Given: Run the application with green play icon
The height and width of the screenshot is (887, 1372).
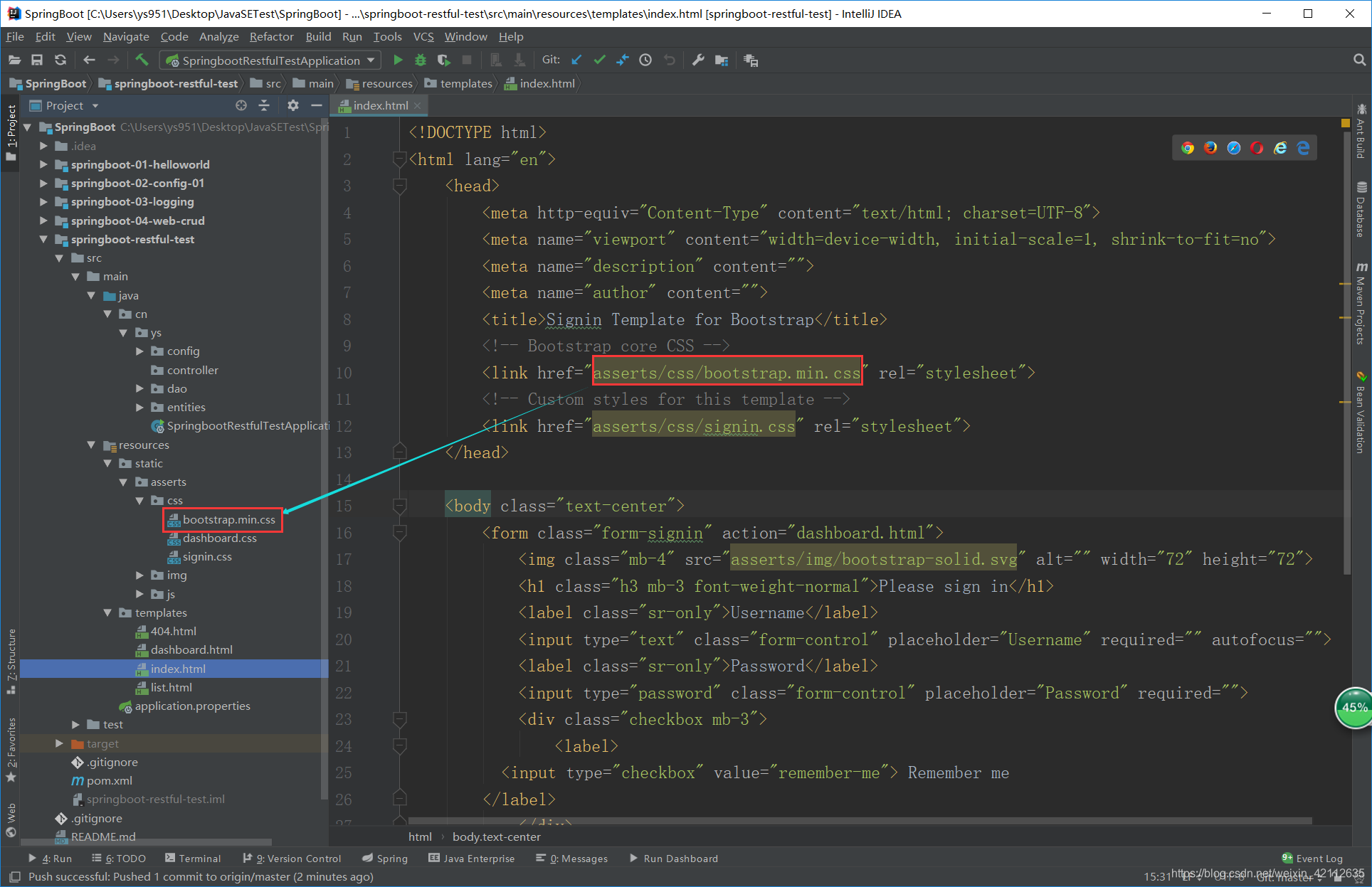Looking at the screenshot, I should coord(398,60).
